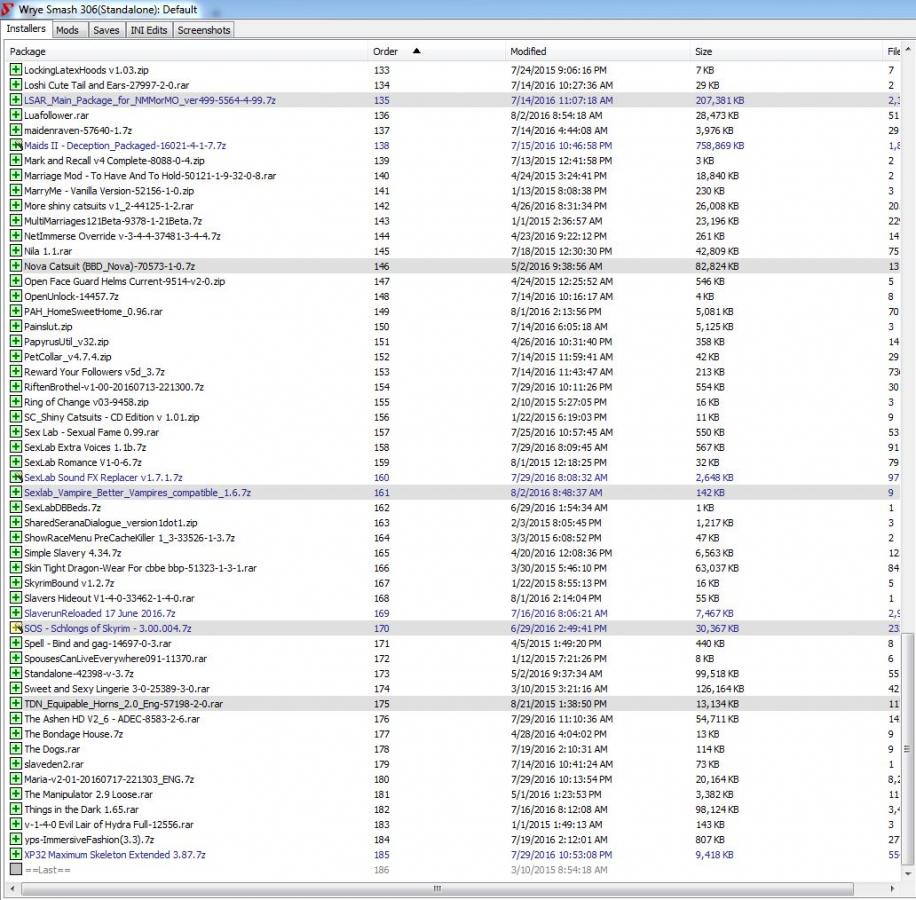
Task: Toggle checkbox for LSAR_Main_Package
Action: pyautogui.click(x=16, y=100)
